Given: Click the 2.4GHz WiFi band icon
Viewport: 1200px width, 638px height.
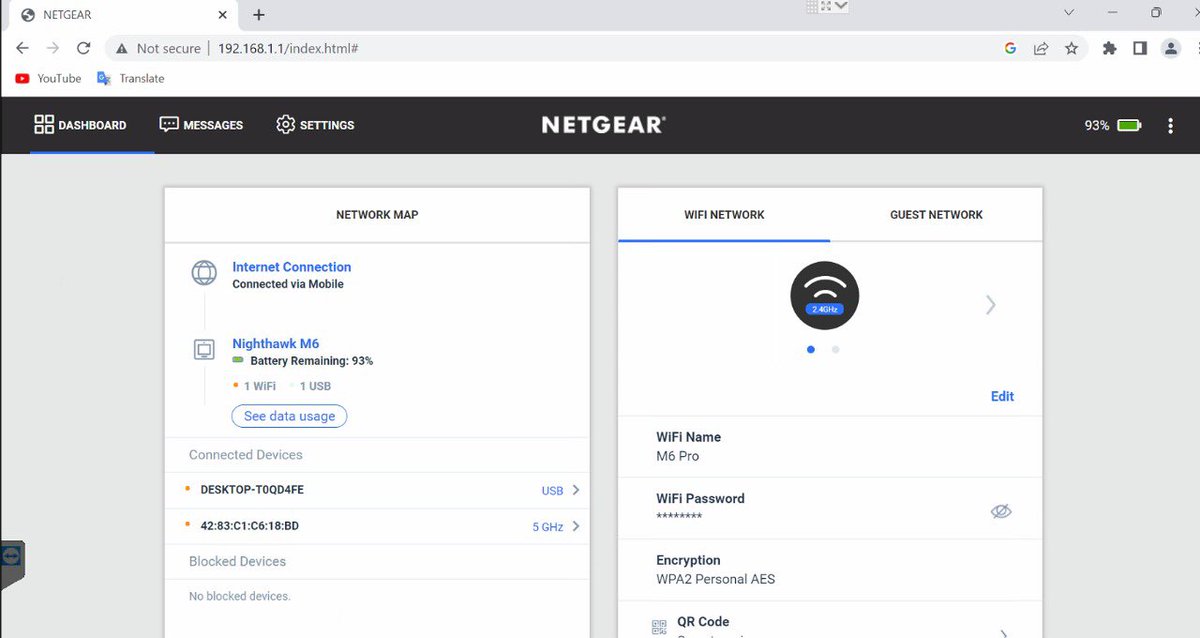Looking at the screenshot, I should pos(825,297).
